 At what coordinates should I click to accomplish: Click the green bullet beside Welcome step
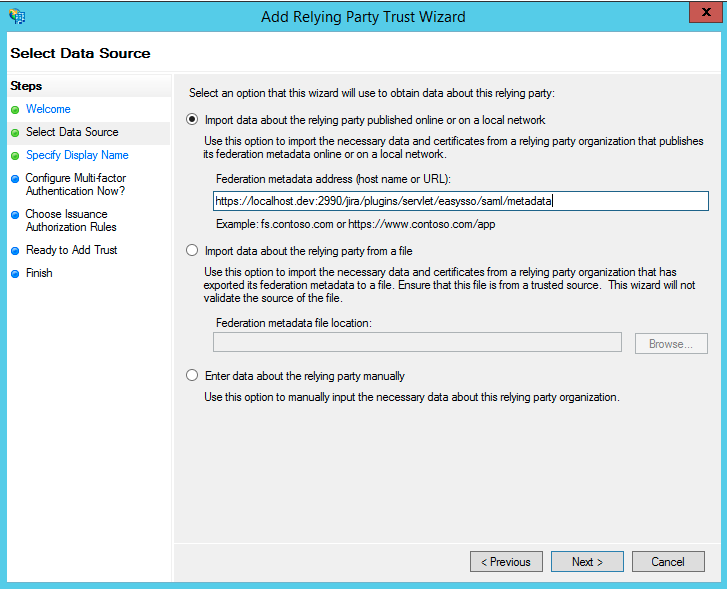coord(15,110)
